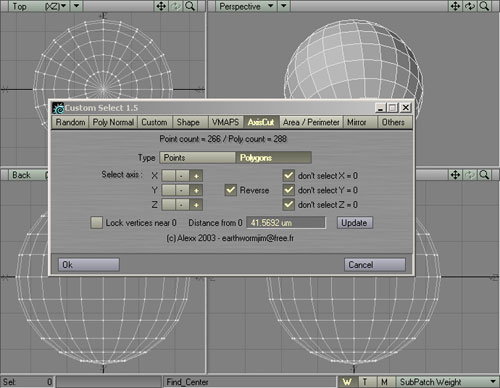Enable Lock vertices near 0 checkbox
This screenshot has width=500, height=388.
97,223
